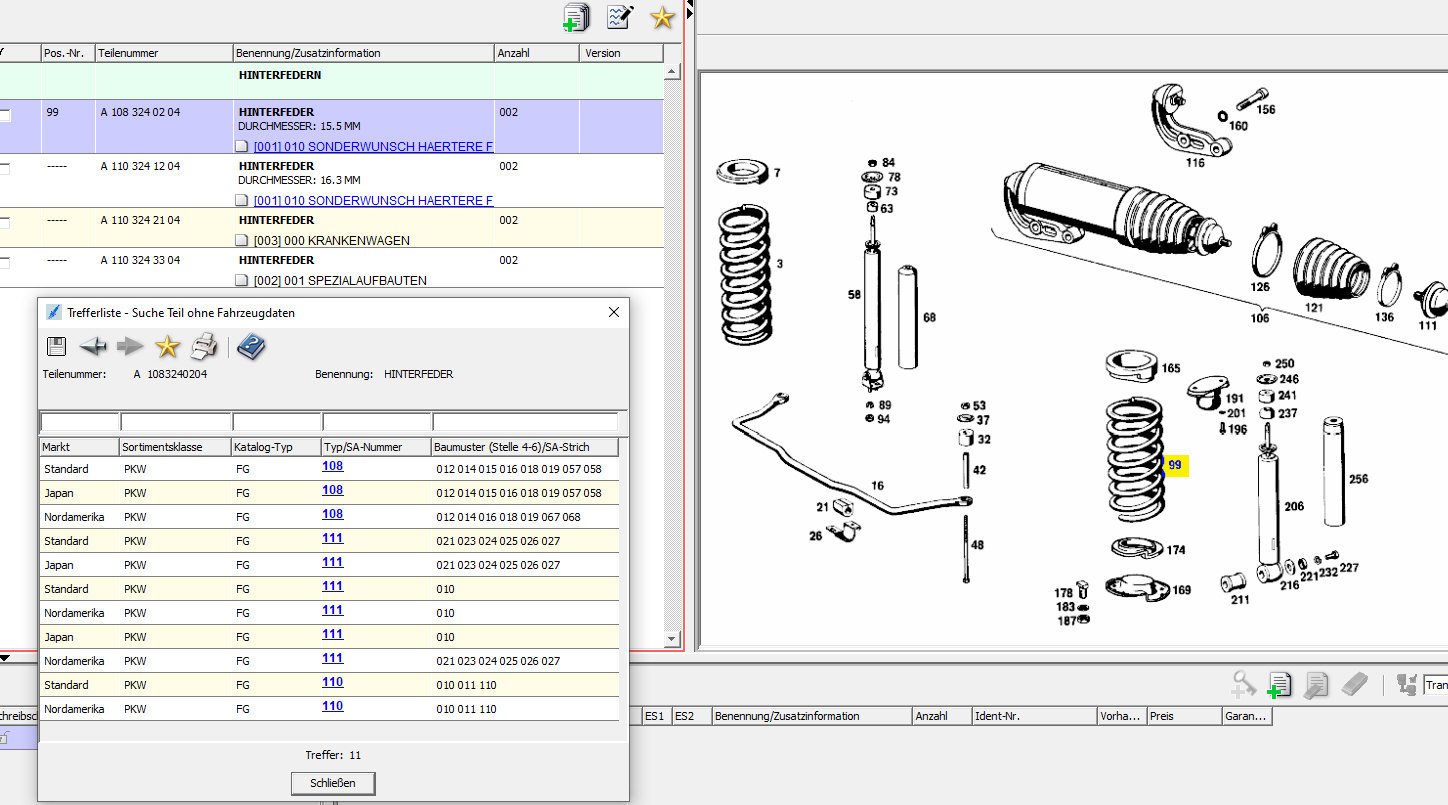Open type 108 link in first Standard row
The image size is (1448, 805).
click(332, 466)
